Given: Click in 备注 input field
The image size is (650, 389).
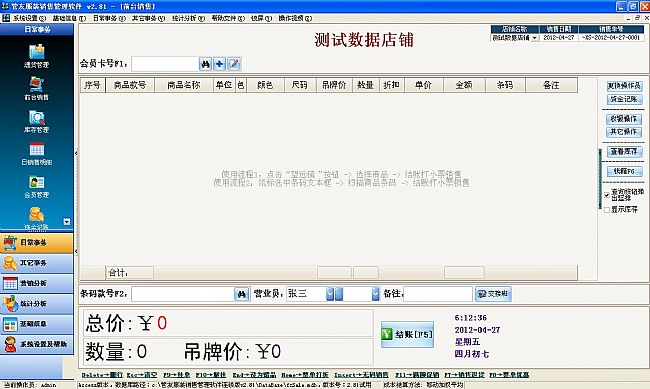Looking at the screenshot, I should pos(438,294).
